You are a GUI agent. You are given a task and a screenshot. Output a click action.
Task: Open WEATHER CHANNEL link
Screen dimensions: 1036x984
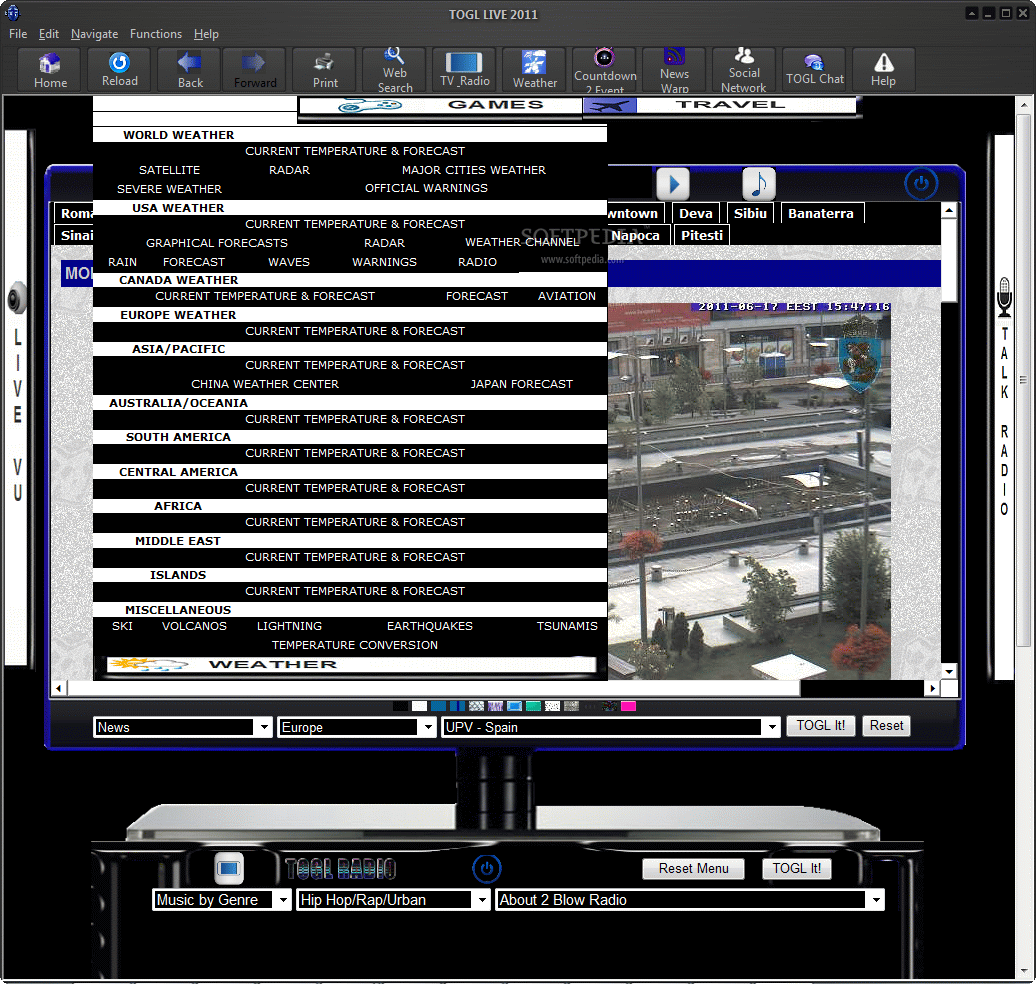[522, 242]
